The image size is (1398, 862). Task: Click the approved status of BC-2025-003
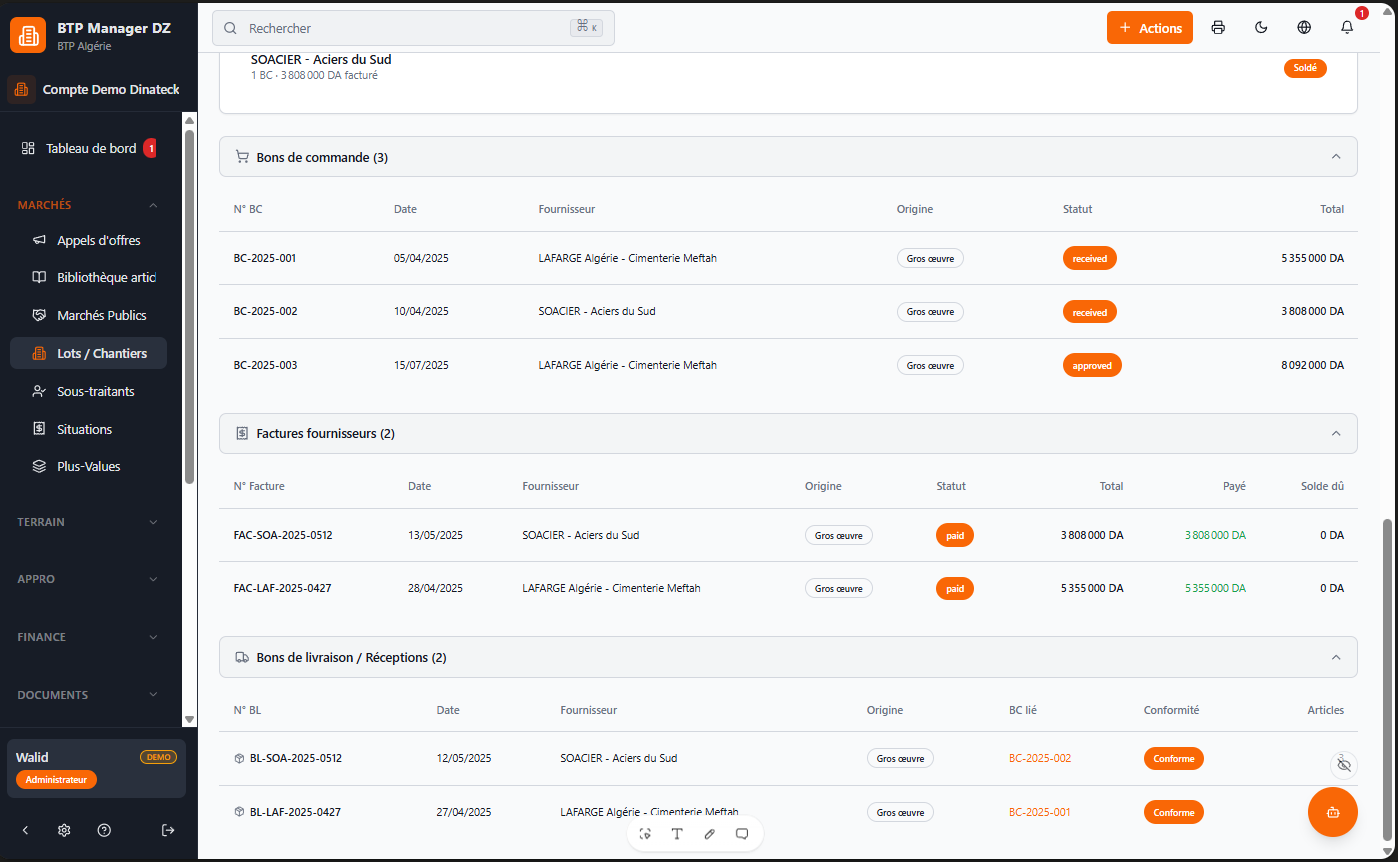pos(1092,365)
